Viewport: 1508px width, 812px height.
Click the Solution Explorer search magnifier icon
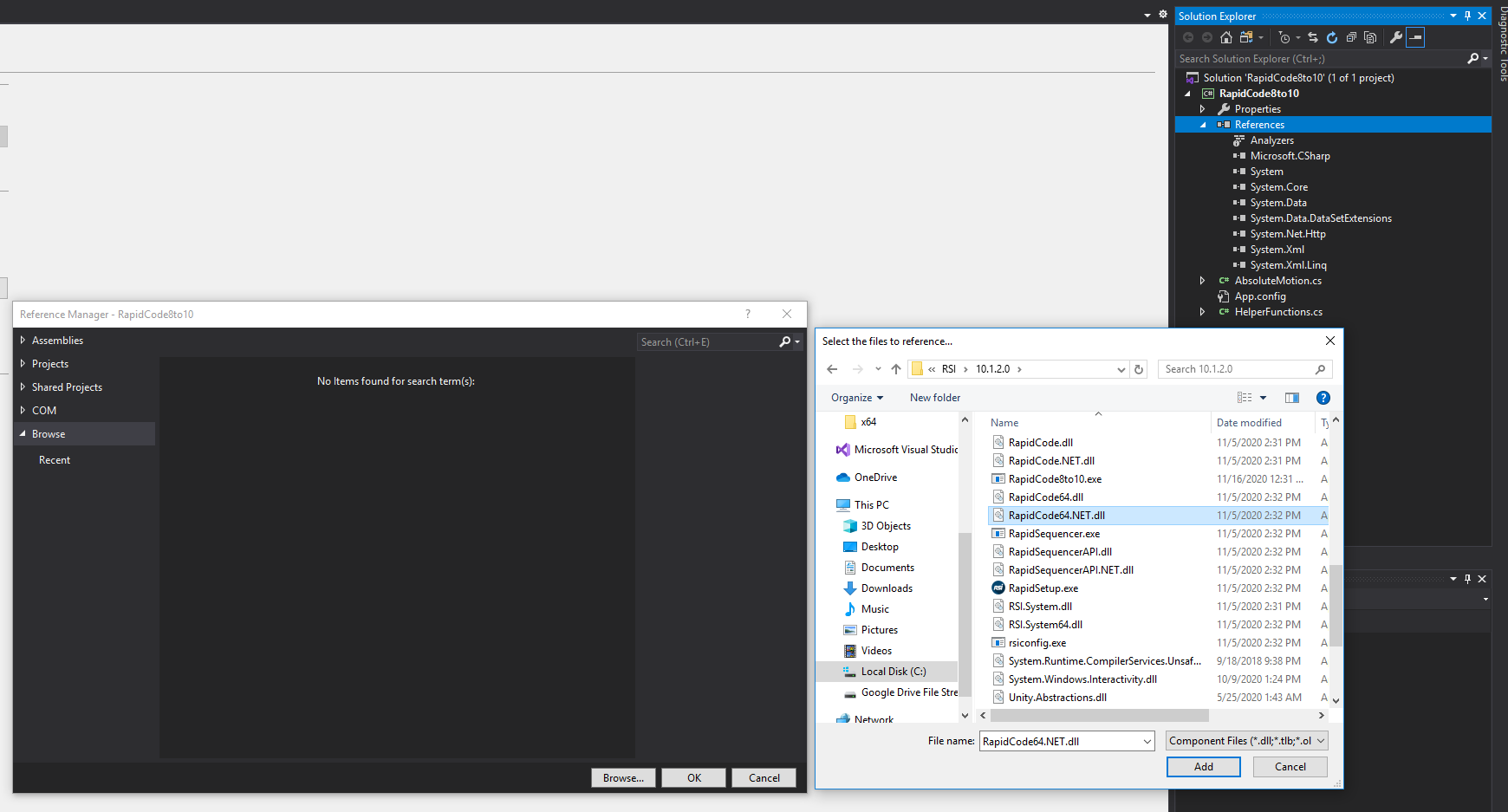click(x=1472, y=58)
